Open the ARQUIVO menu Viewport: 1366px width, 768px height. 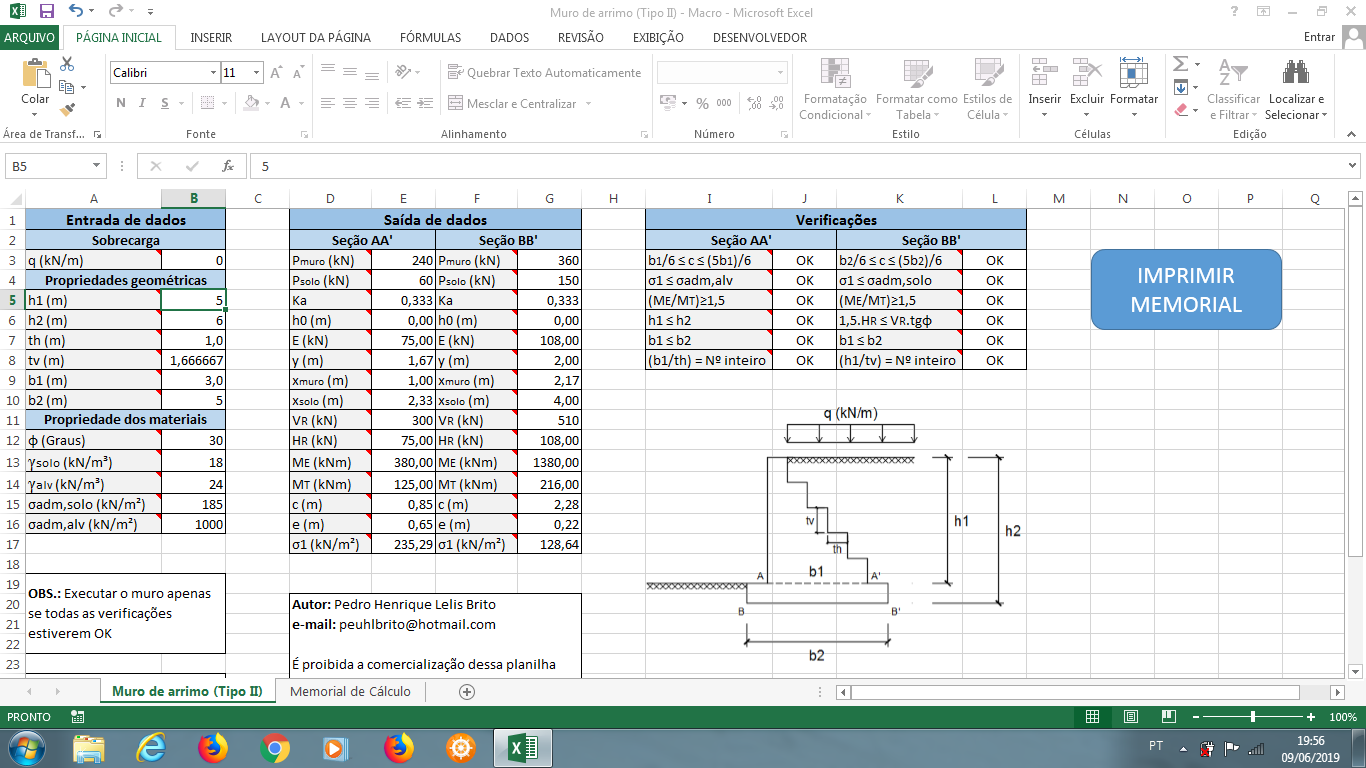(30, 37)
